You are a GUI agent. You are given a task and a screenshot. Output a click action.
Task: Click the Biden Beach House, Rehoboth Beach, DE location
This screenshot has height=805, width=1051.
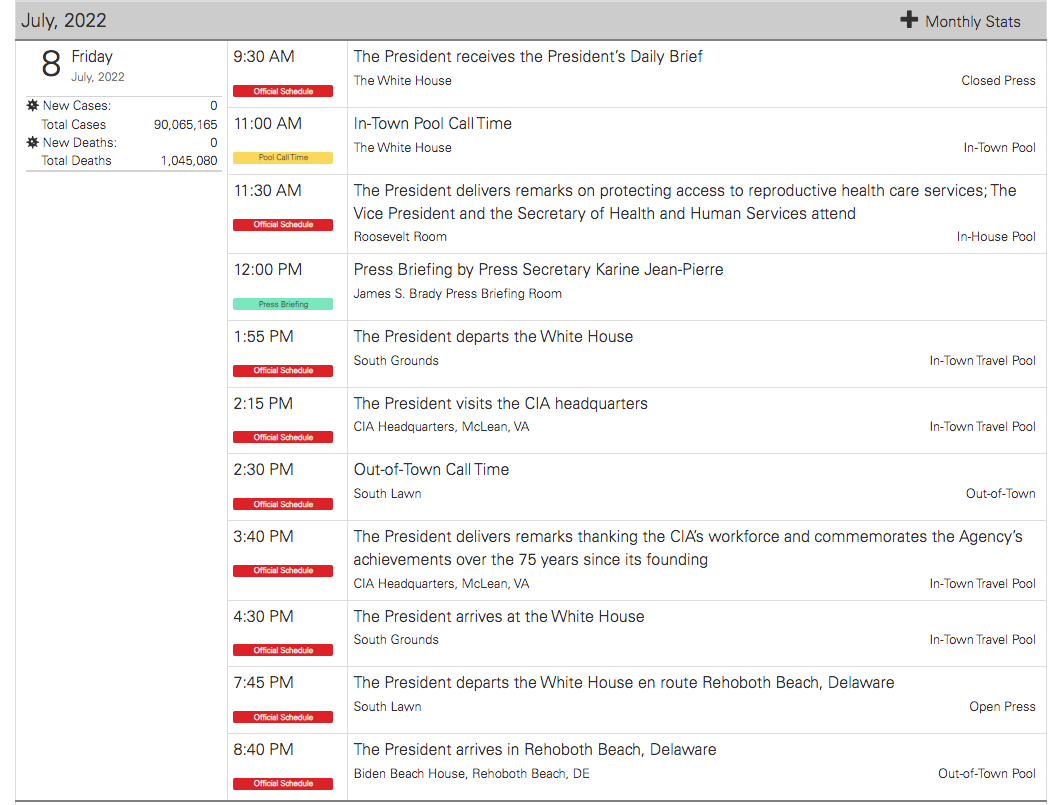tap(472, 773)
